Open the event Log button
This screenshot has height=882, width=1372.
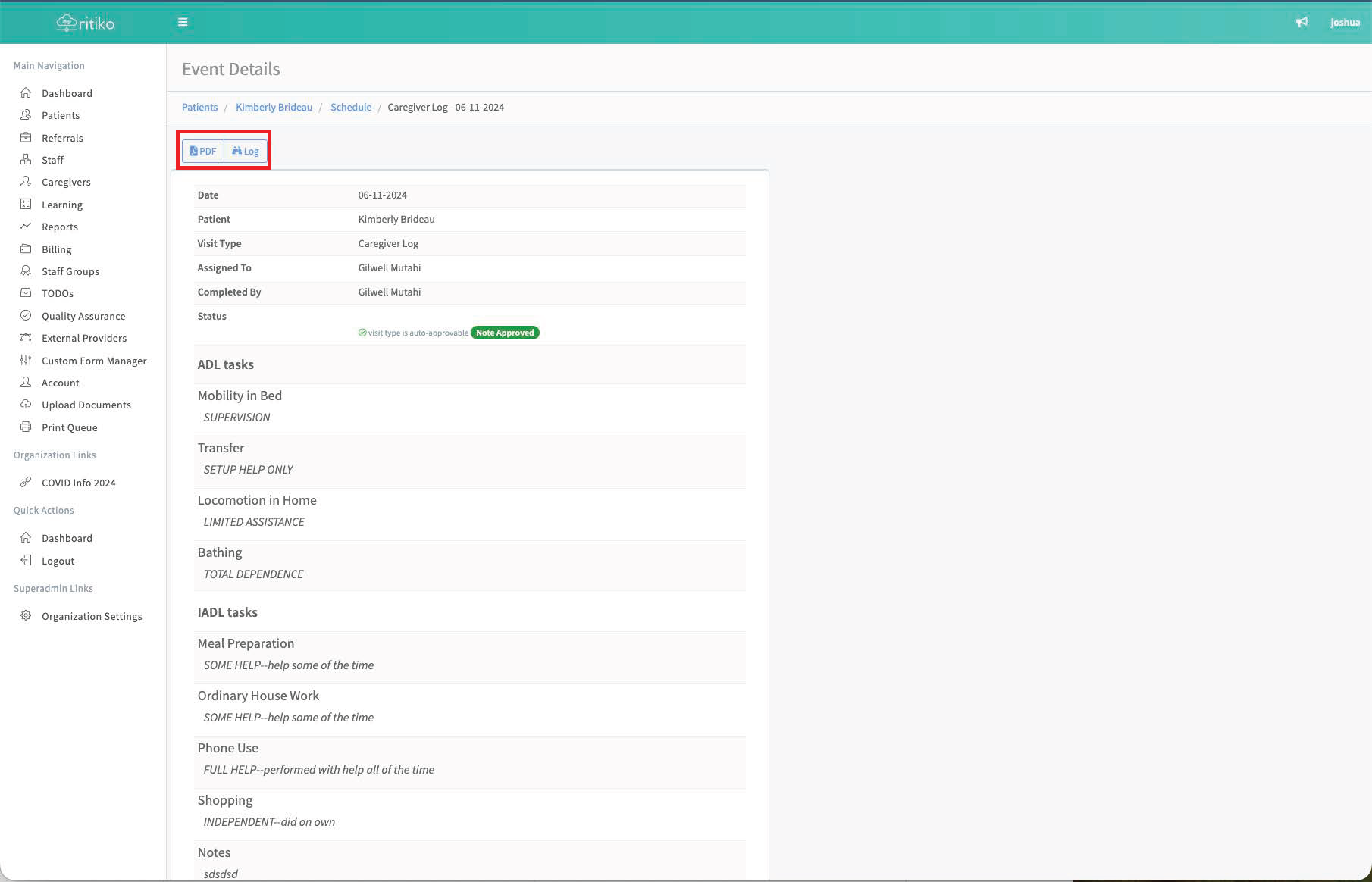click(x=246, y=151)
